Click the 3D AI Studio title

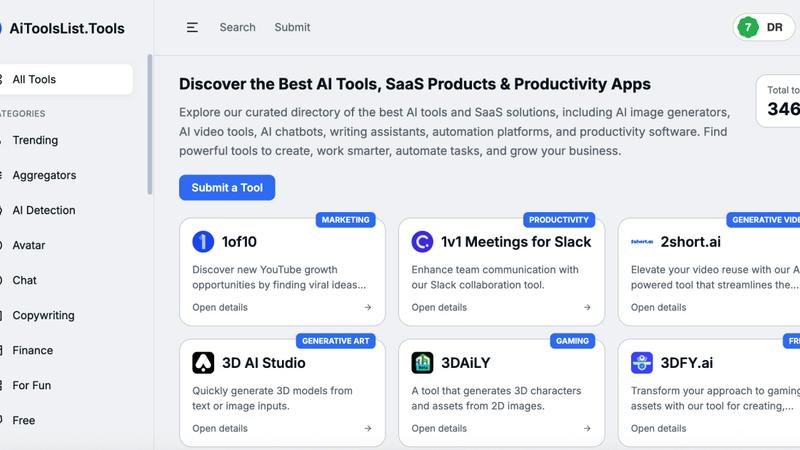pyautogui.click(x=264, y=363)
